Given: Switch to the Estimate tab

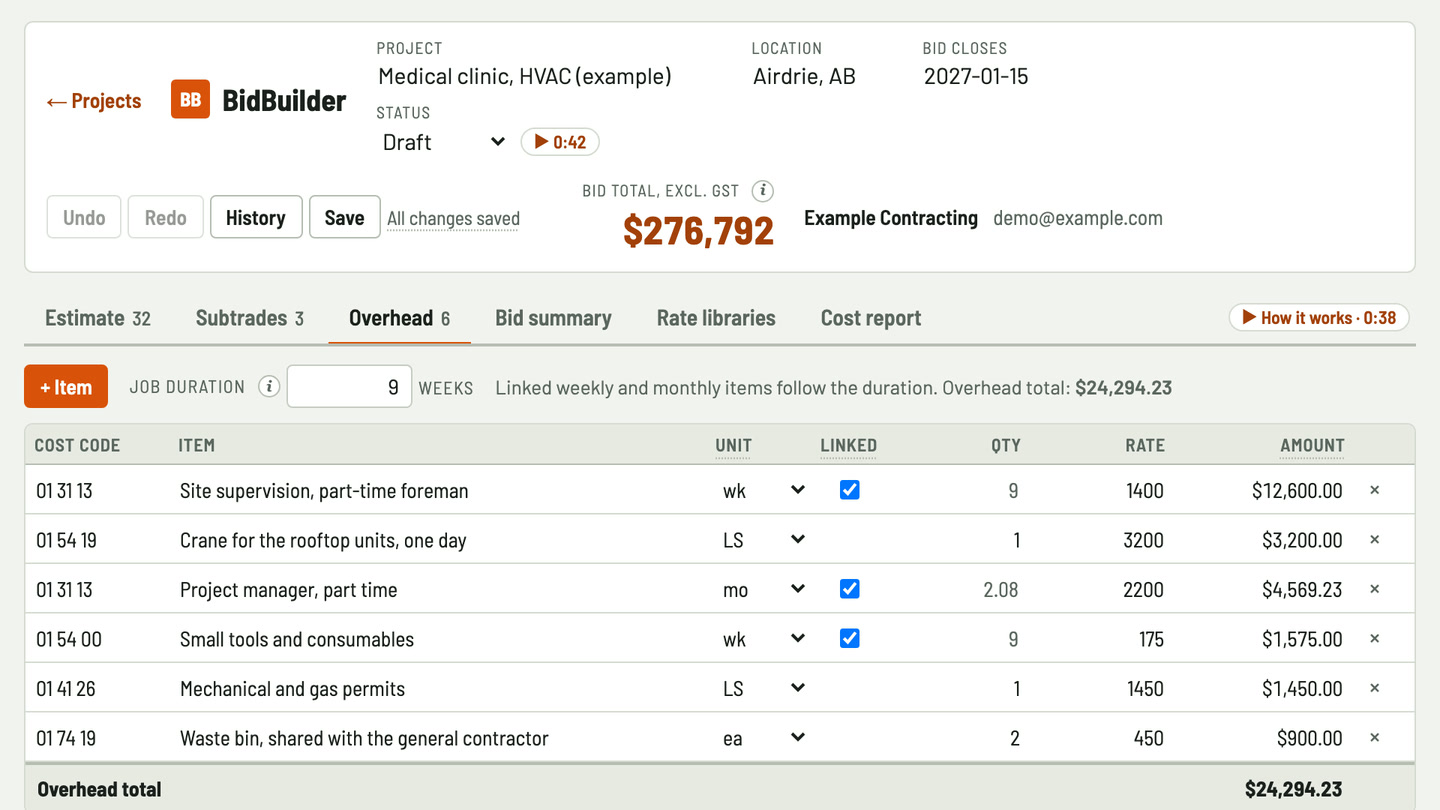Looking at the screenshot, I should tap(98, 318).
